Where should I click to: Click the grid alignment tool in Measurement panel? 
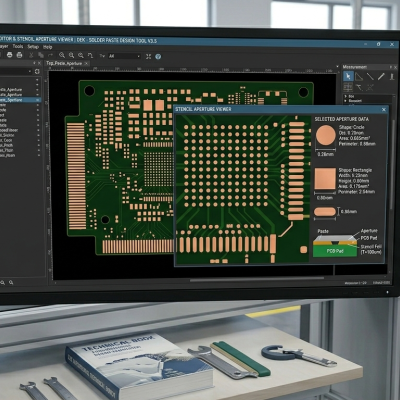[x=348, y=87]
